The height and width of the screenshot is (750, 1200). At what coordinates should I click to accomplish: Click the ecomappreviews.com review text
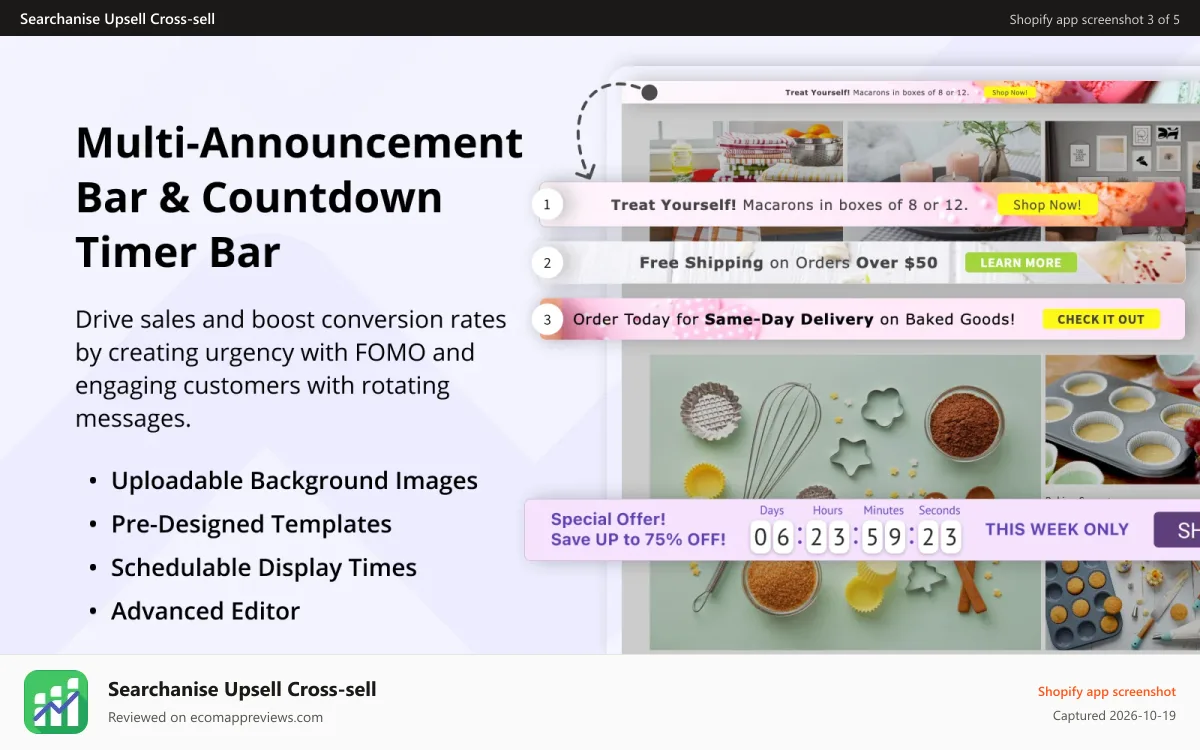[x=215, y=717]
